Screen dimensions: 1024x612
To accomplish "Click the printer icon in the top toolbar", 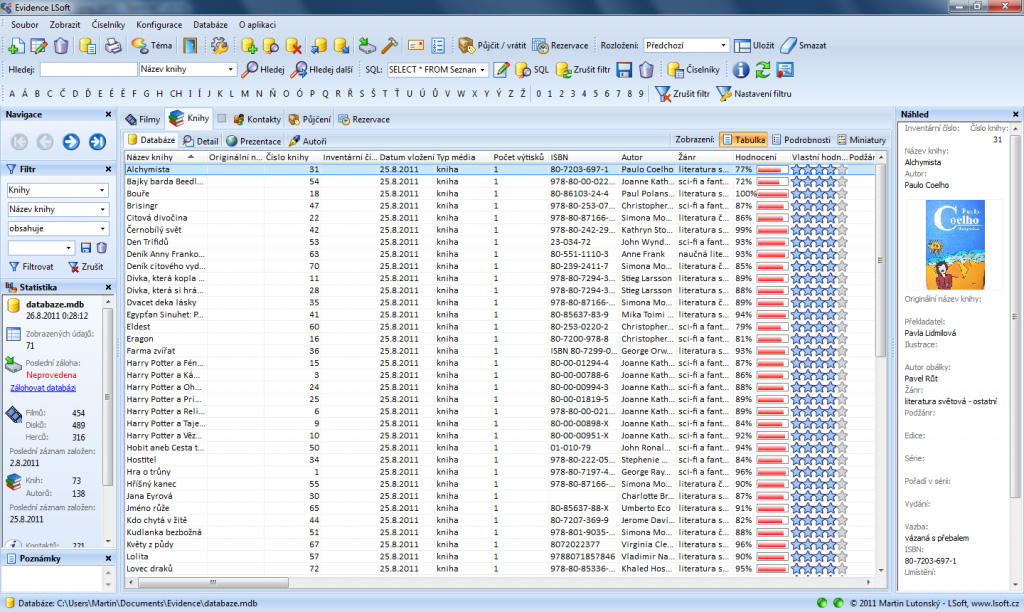I will tap(113, 45).
